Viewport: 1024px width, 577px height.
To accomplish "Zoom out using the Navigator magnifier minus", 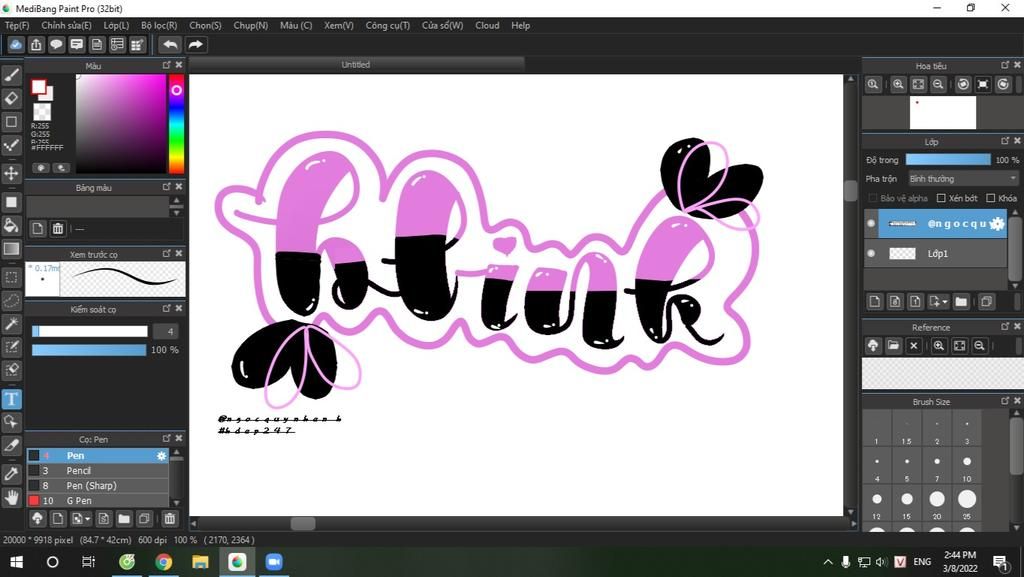I will coord(938,84).
